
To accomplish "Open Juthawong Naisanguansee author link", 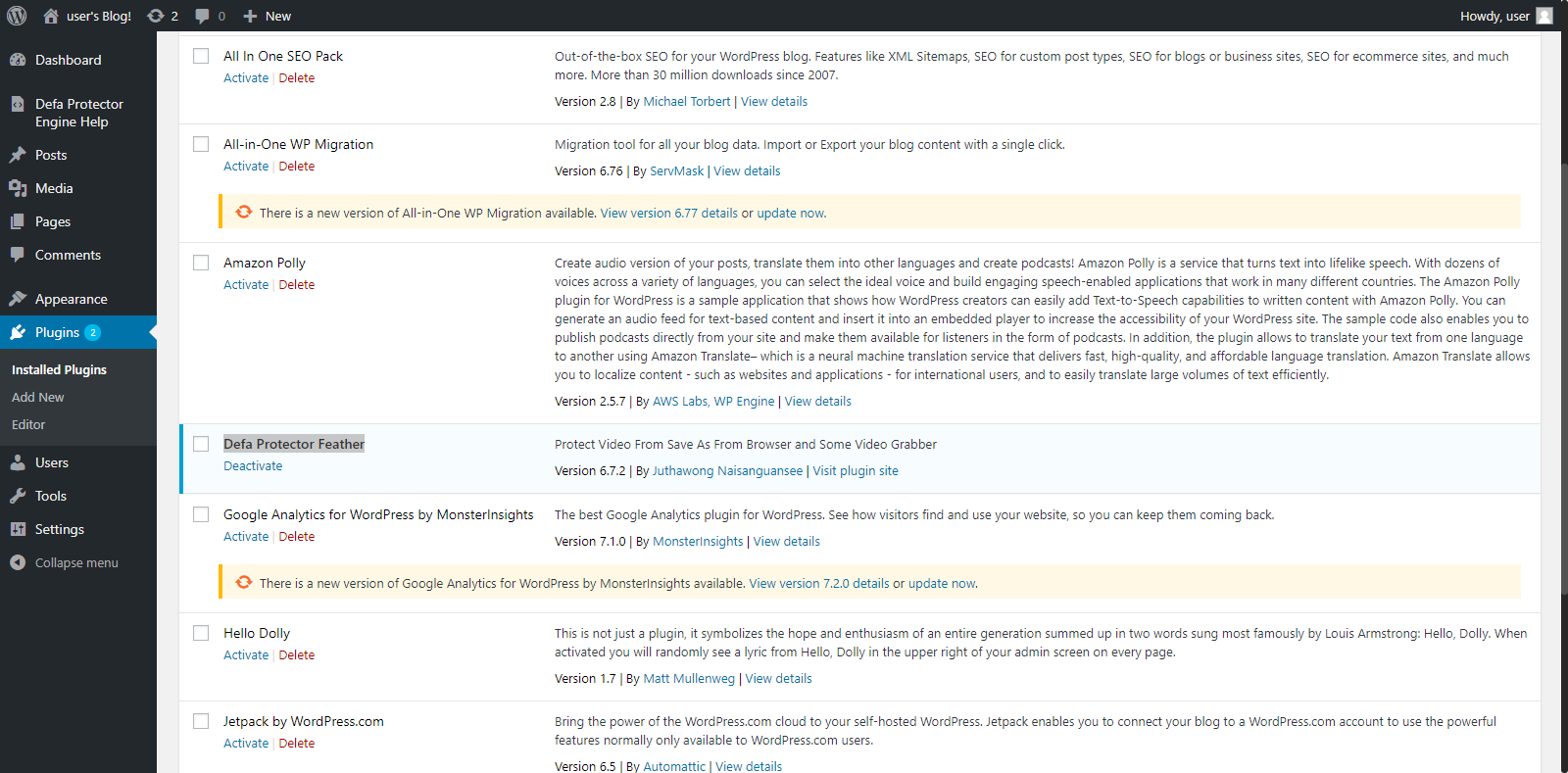I will point(727,470).
